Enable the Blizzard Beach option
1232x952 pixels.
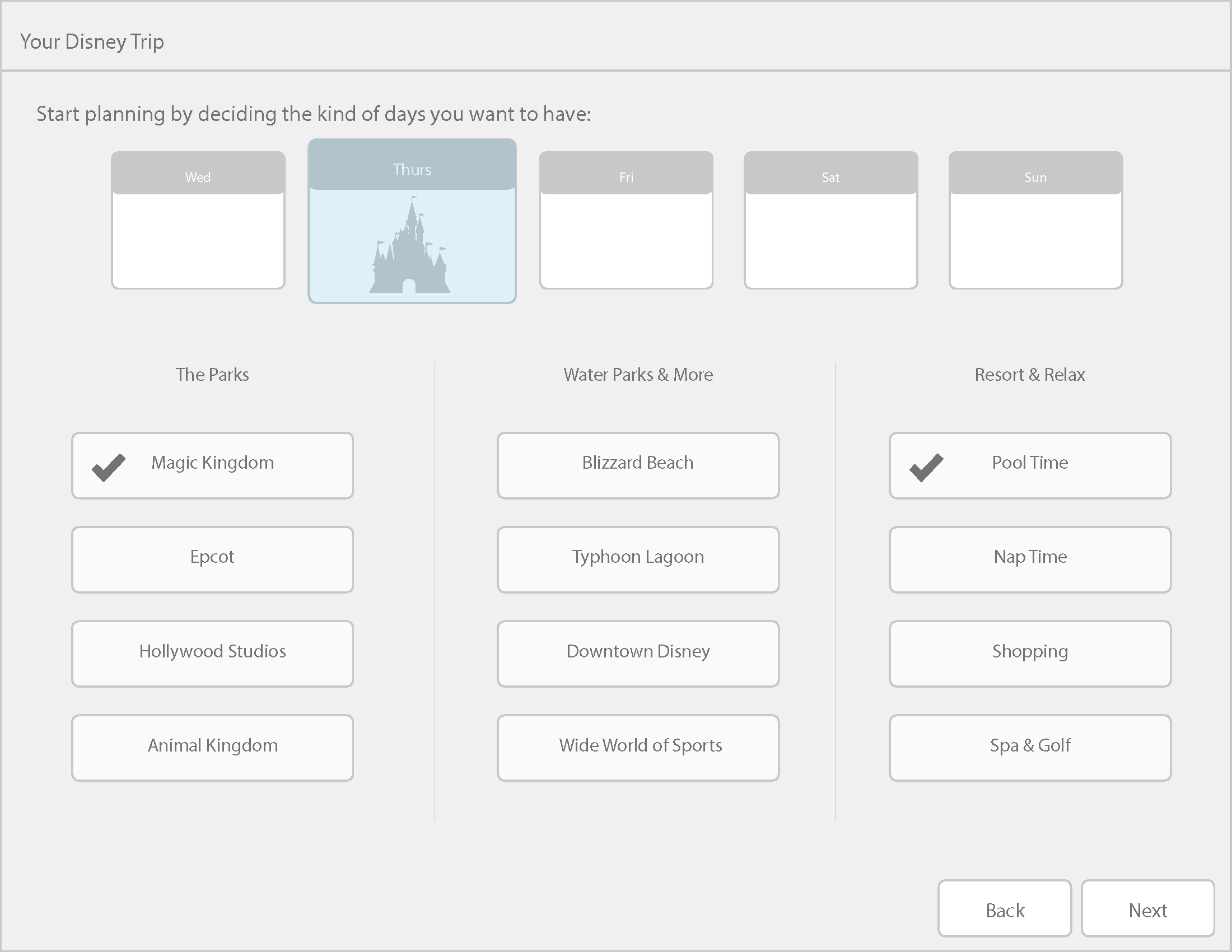638,465
